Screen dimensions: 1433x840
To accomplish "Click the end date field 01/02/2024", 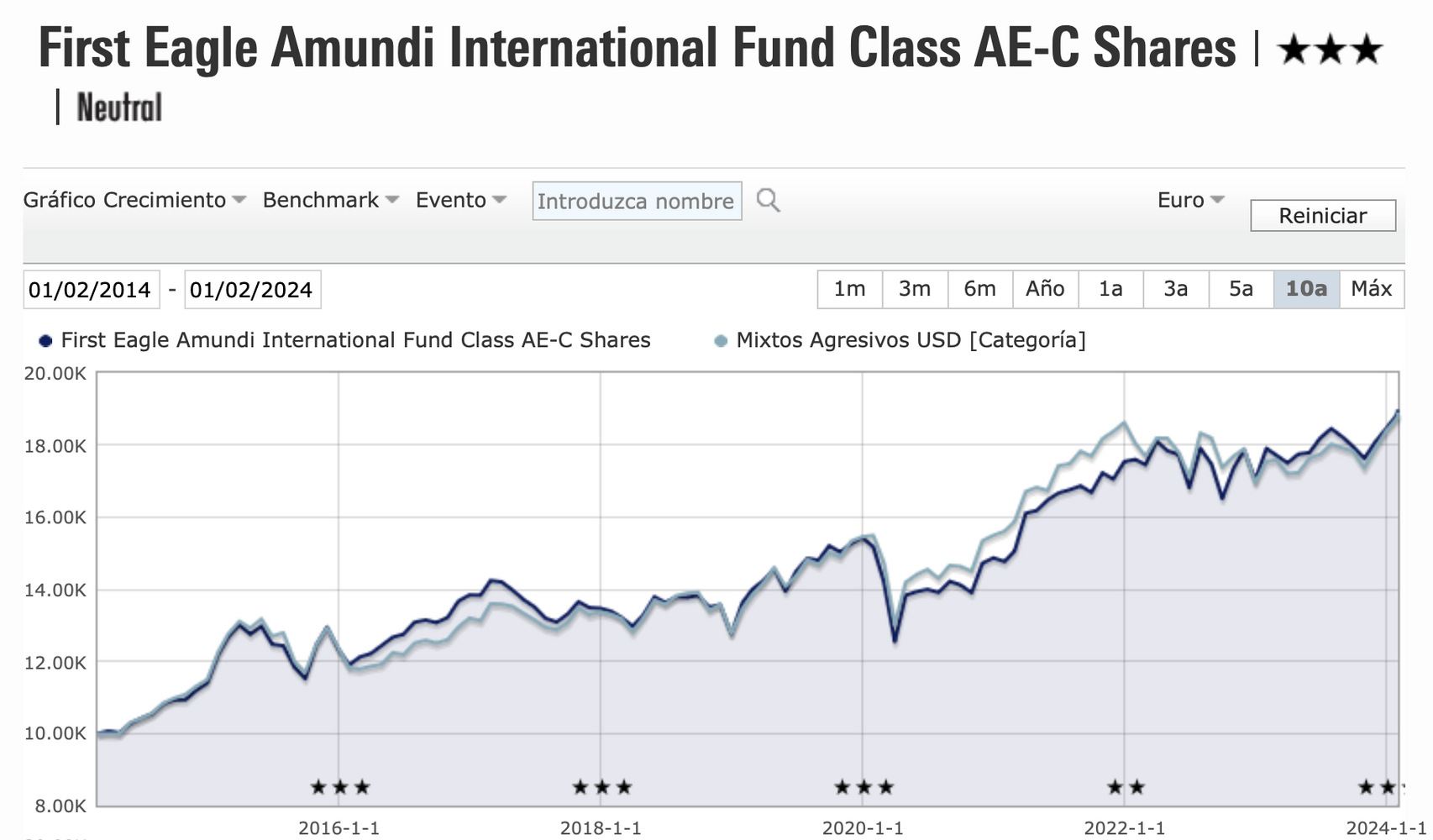I will (252, 290).
